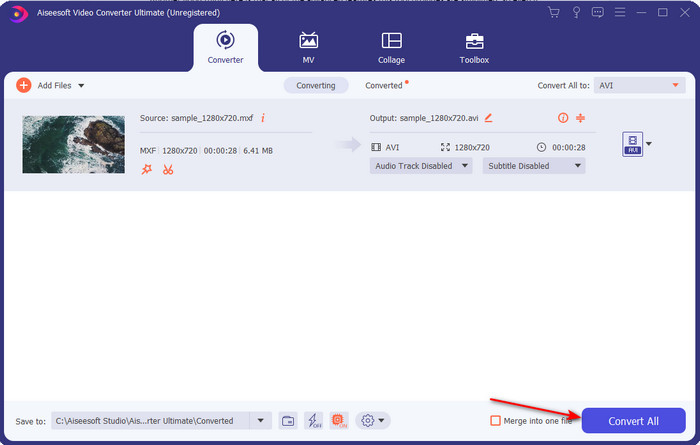Click Output: sample_1280x720.avi text
The image size is (700, 445).
(x=424, y=118)
